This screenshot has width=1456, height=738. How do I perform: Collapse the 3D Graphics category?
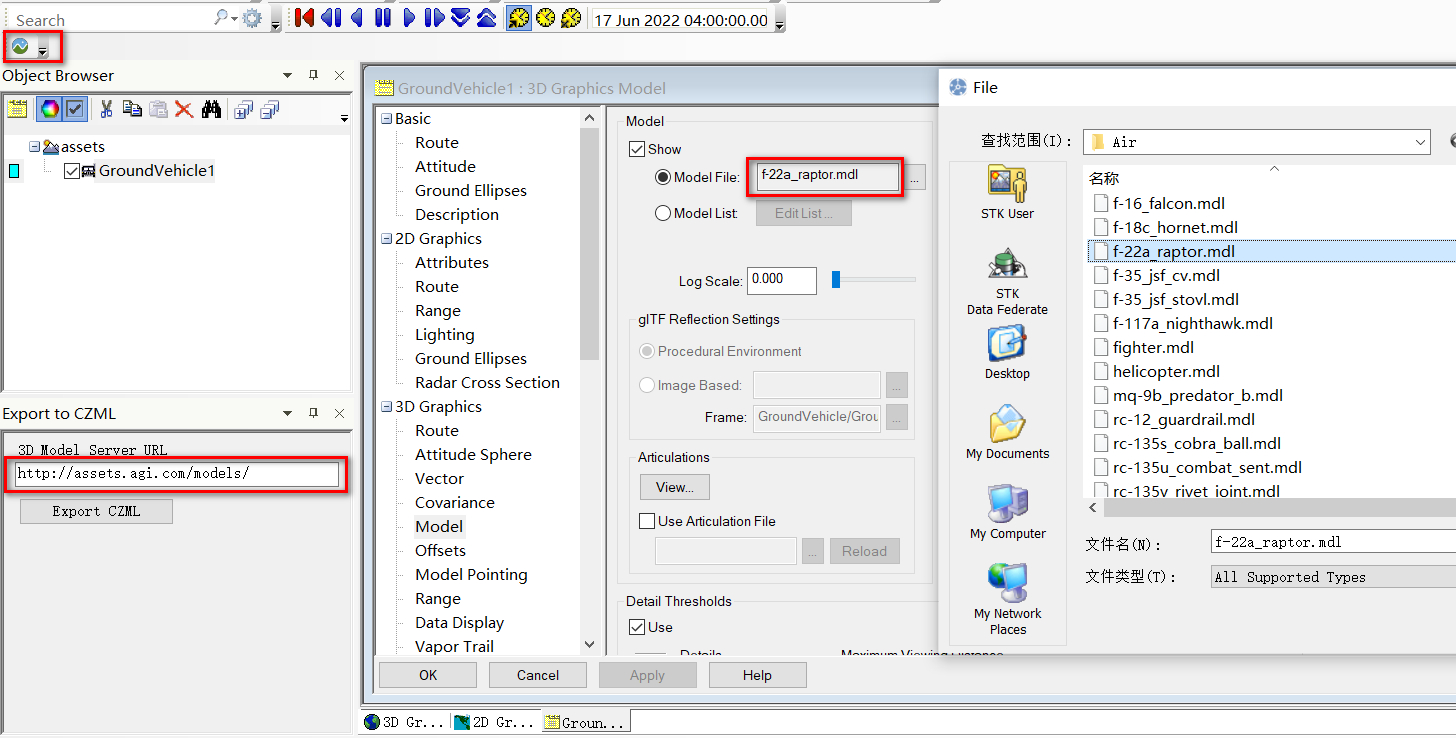pos(387,407)
